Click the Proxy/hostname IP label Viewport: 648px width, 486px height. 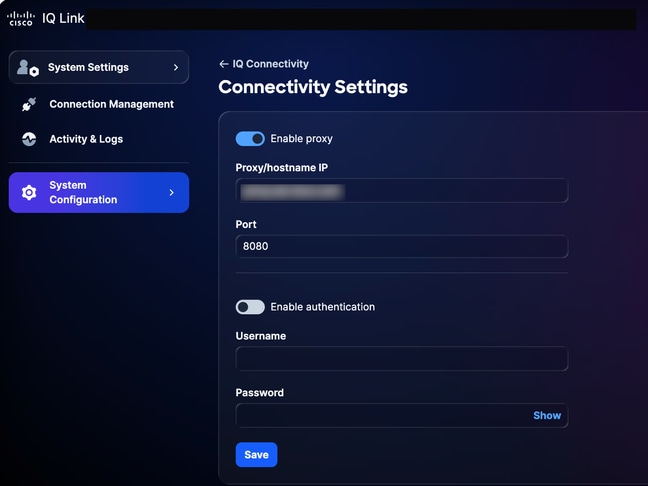[281, 168]
